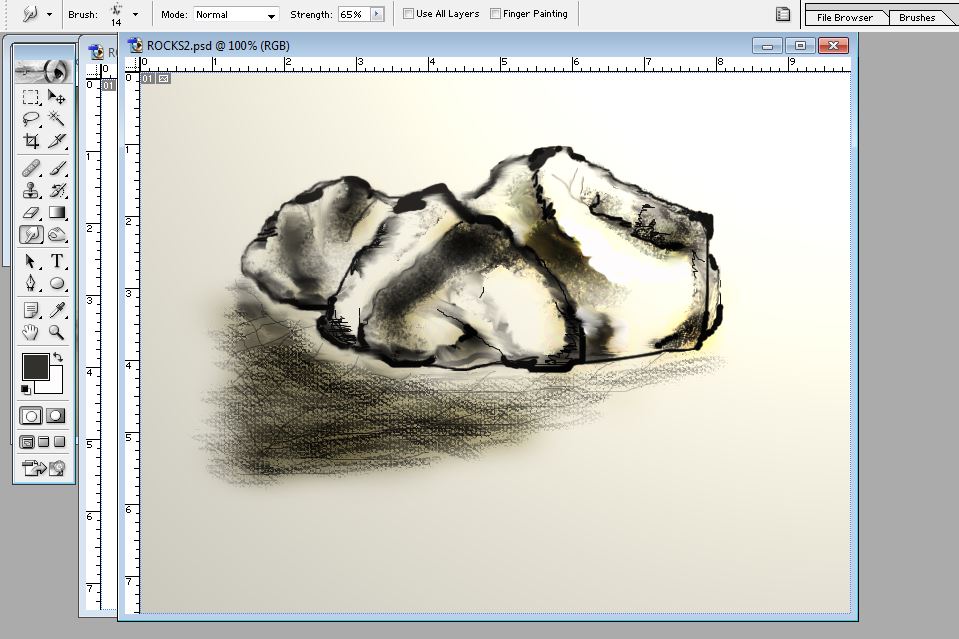Viewport: 959px width, 639px height.
Task: Click the Strength 65% input field
Action: click(x=352, y=15)
